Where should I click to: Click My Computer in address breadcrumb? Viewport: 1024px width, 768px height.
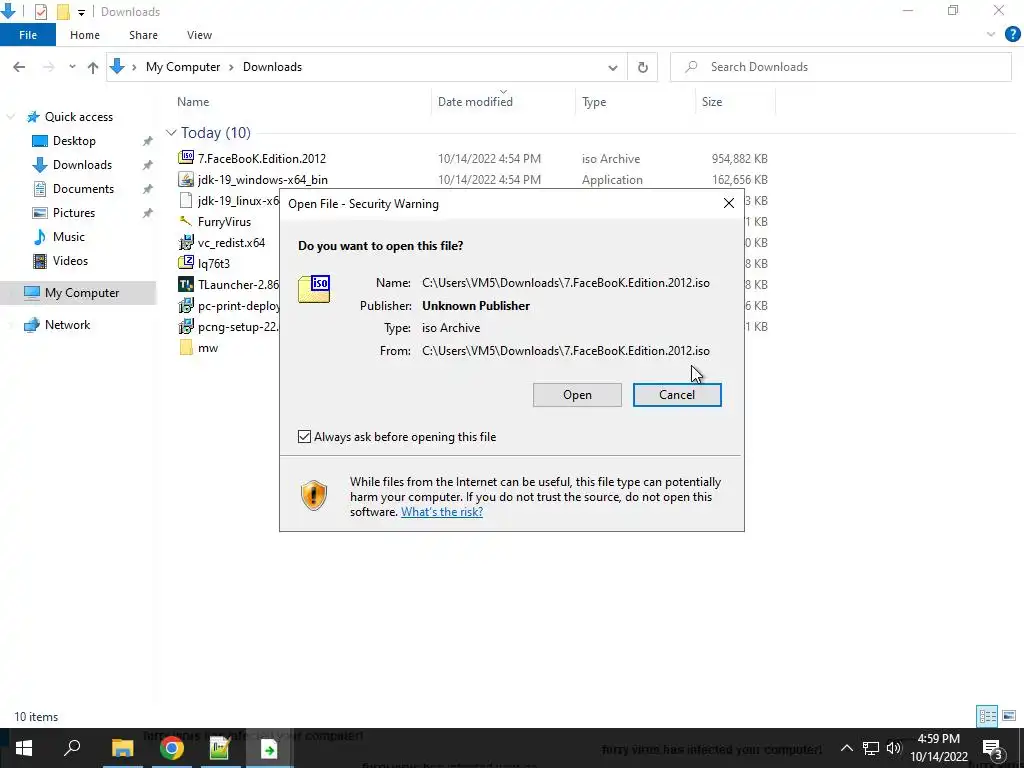tap(183, 67)
